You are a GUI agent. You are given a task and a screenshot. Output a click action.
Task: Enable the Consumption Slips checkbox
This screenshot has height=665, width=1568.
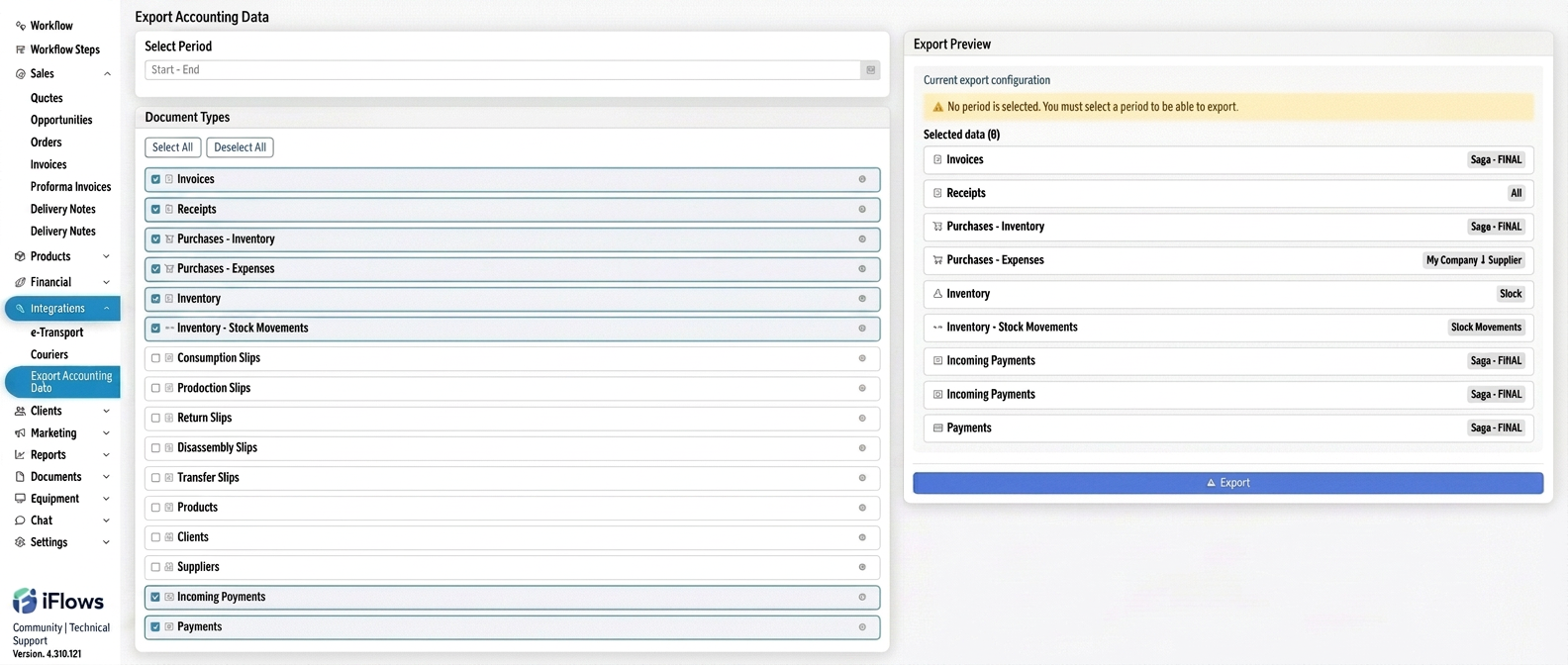tap(155, 358)
